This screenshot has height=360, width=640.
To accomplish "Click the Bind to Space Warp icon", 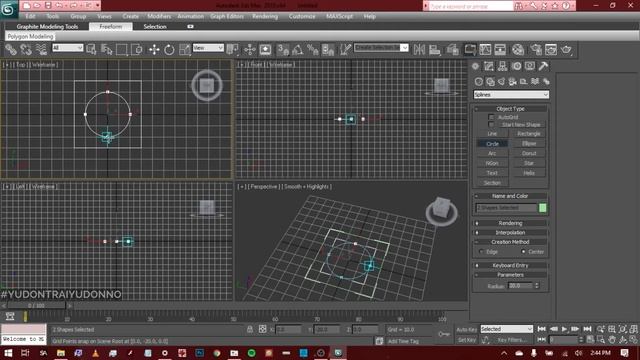I will (x=41, y=50).
